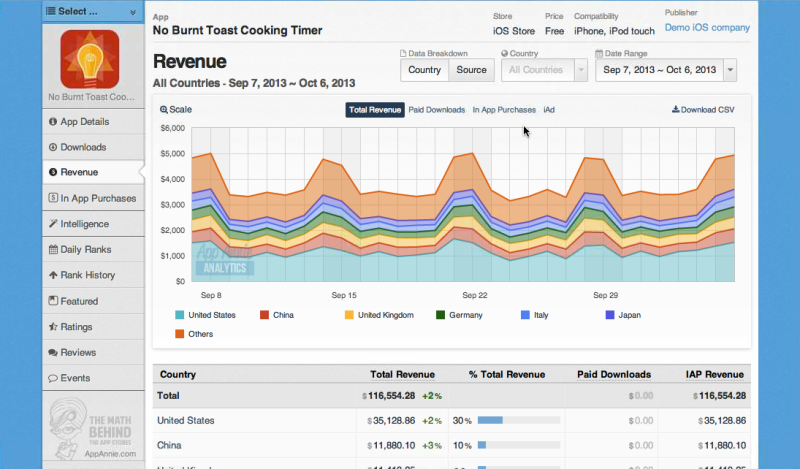Screen dimensions: 800x469
Task: Open Rank History page
Action: click(93, 275)
